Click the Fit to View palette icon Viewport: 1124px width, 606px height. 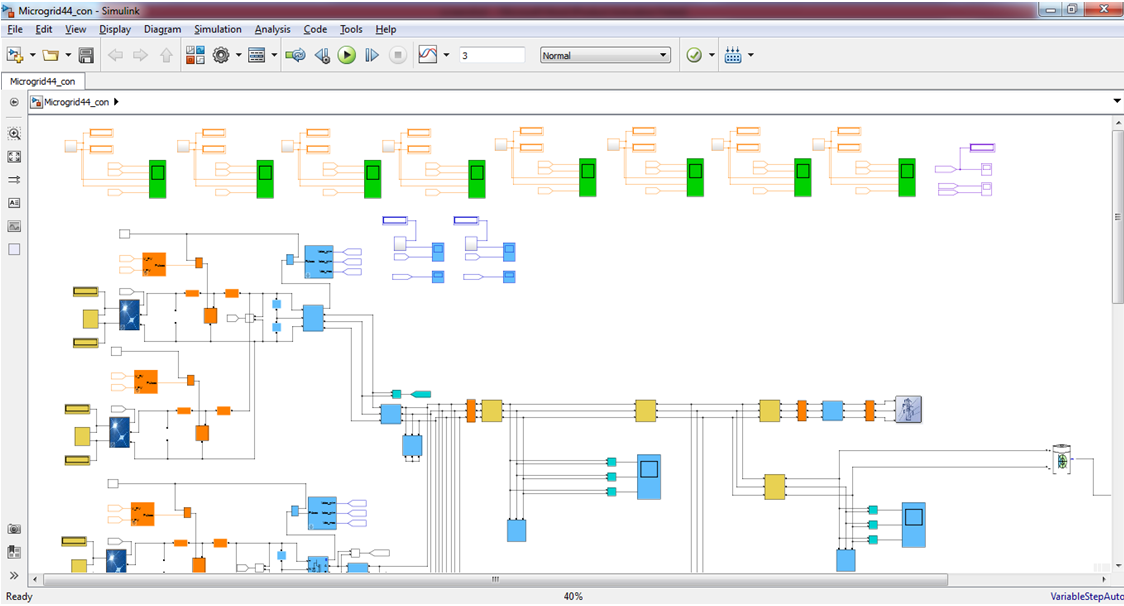click(14, 157)
